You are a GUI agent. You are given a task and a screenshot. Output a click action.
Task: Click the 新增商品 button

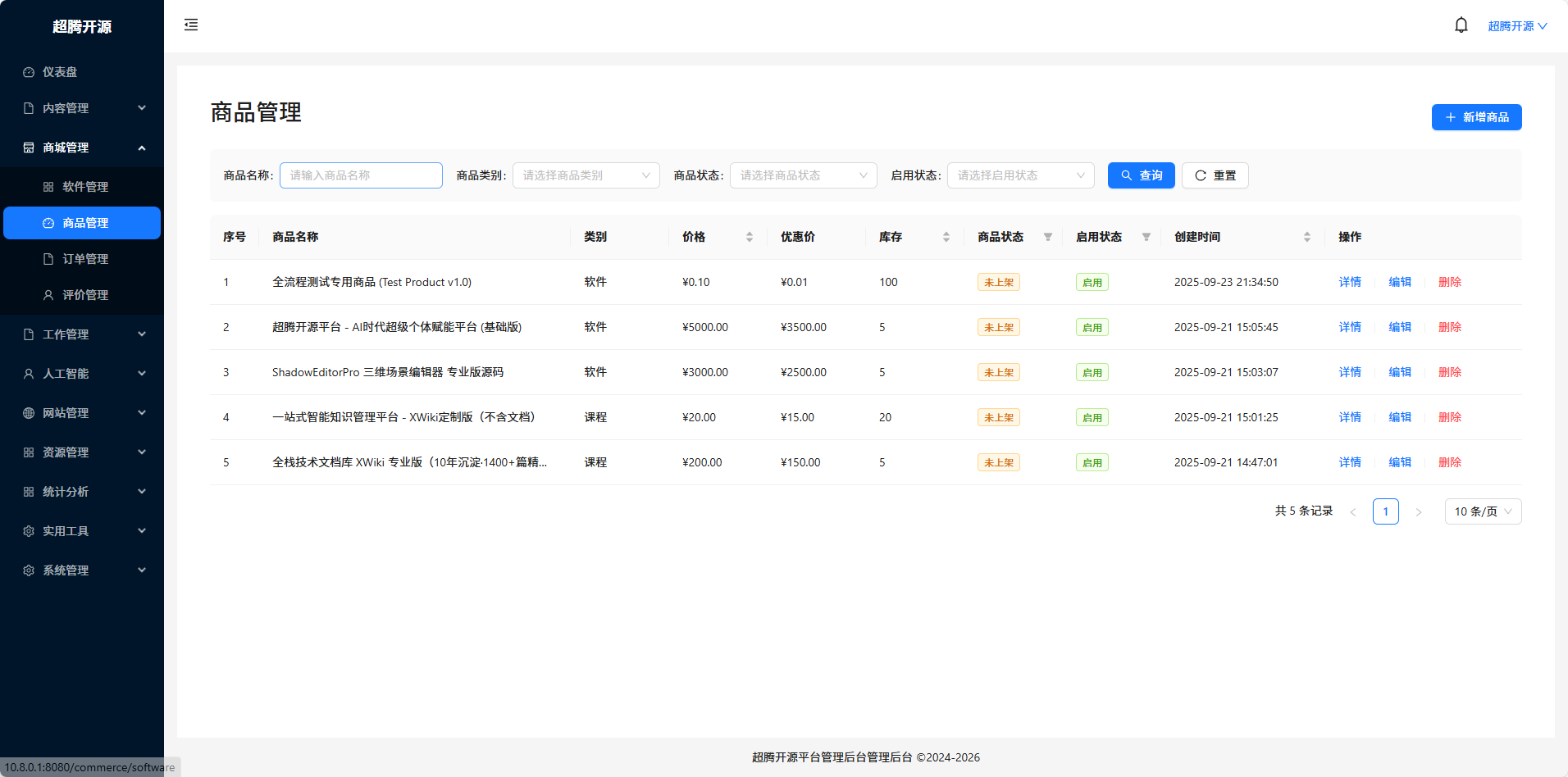tap(1476, 117)
